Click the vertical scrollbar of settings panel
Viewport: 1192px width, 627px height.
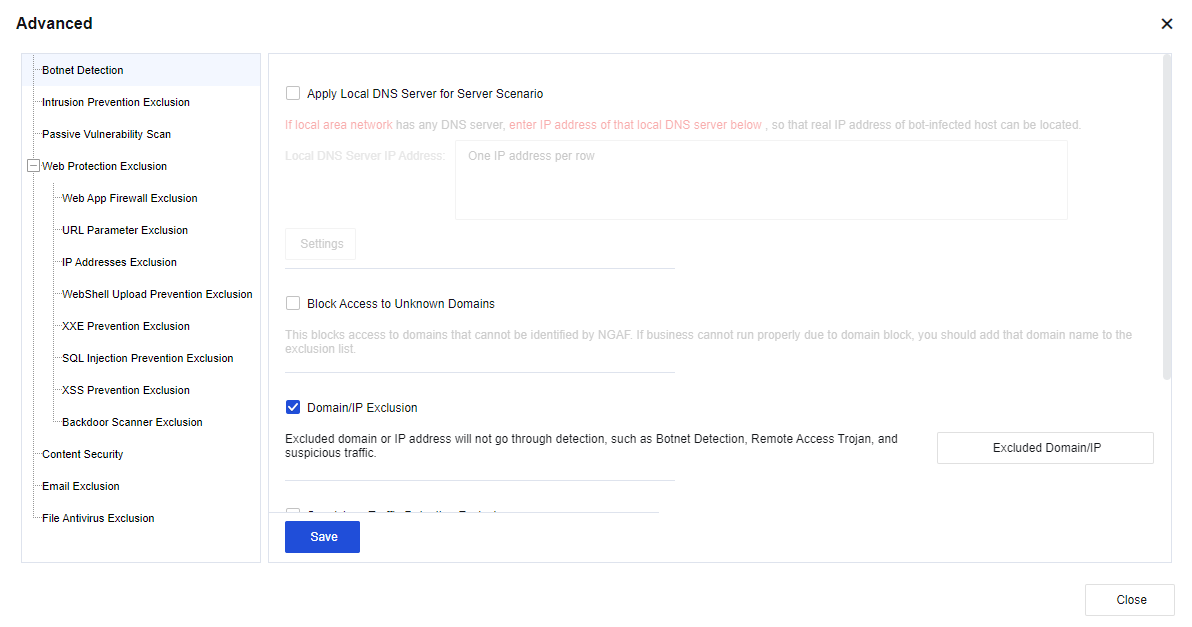point(1166,216)
